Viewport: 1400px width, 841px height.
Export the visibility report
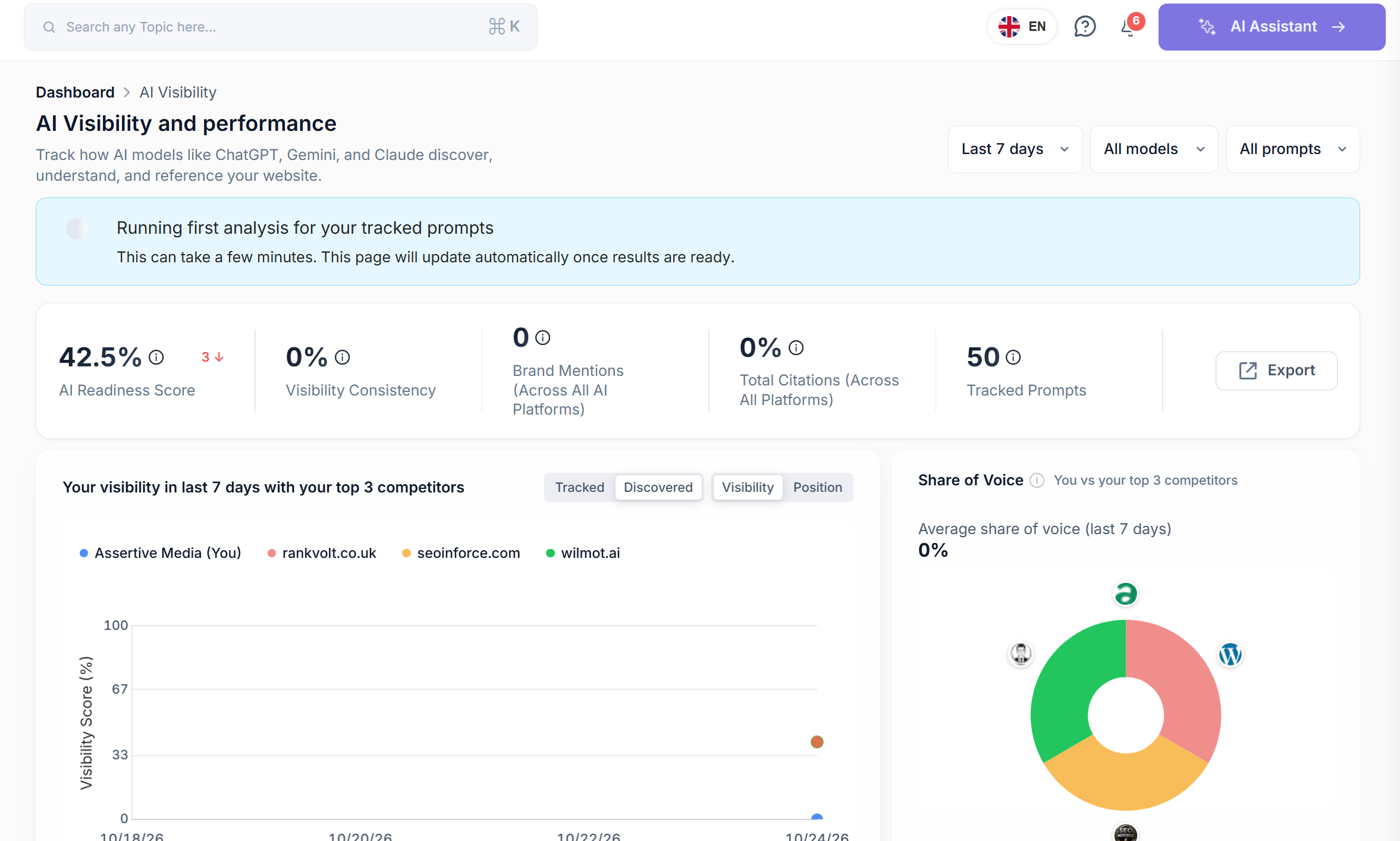point(1276,371)
